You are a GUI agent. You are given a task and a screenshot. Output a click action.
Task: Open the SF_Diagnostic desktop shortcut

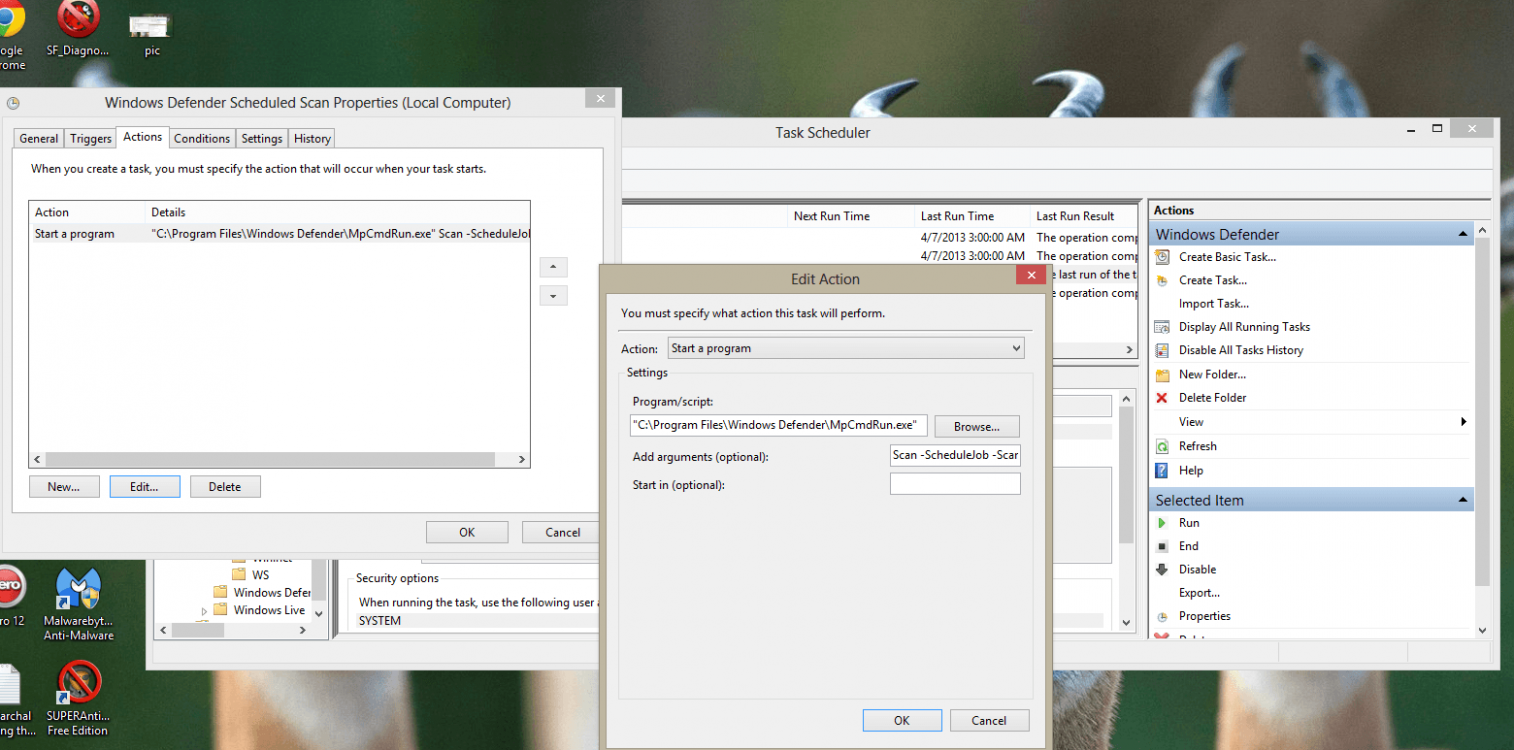tap(79, 30)
